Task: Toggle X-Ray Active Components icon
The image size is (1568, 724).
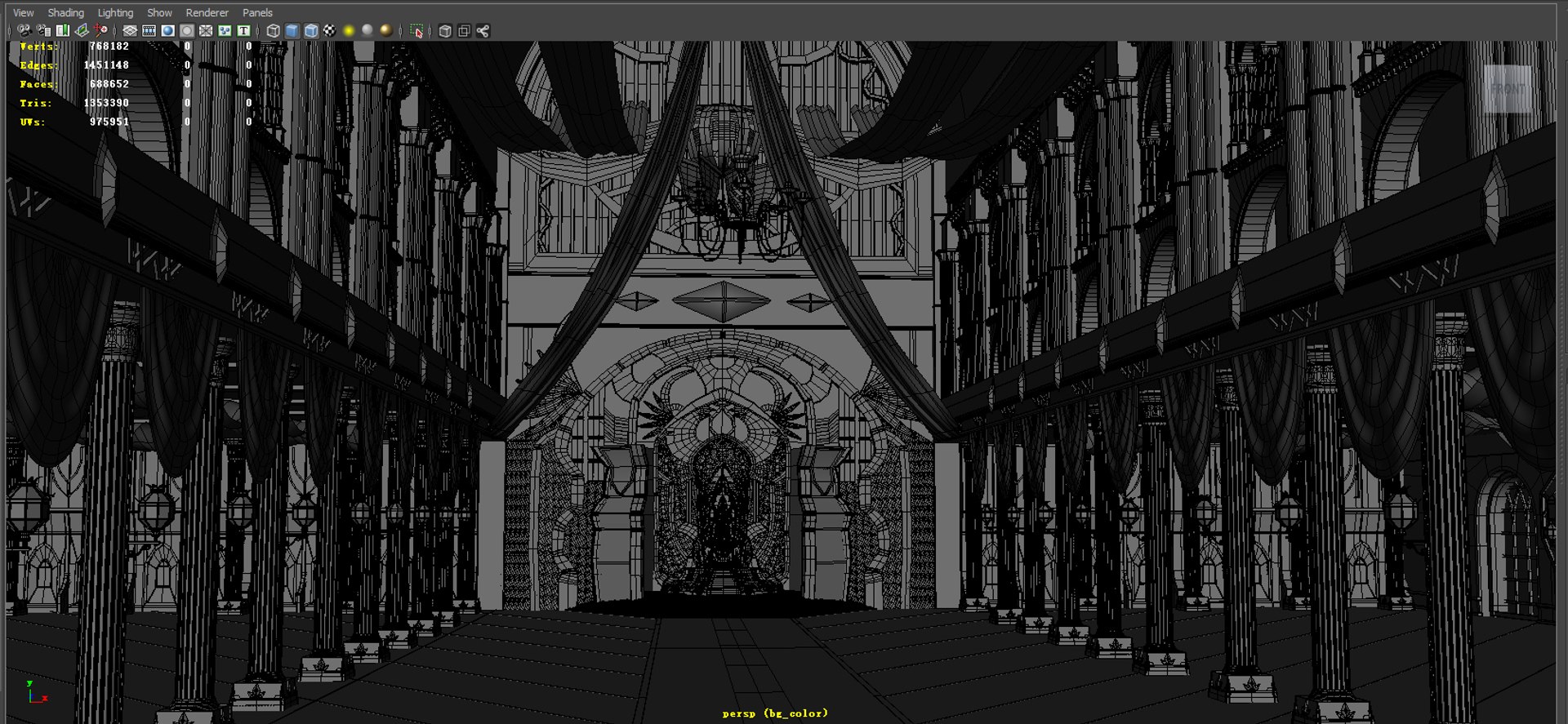Action: click(464, 31)
